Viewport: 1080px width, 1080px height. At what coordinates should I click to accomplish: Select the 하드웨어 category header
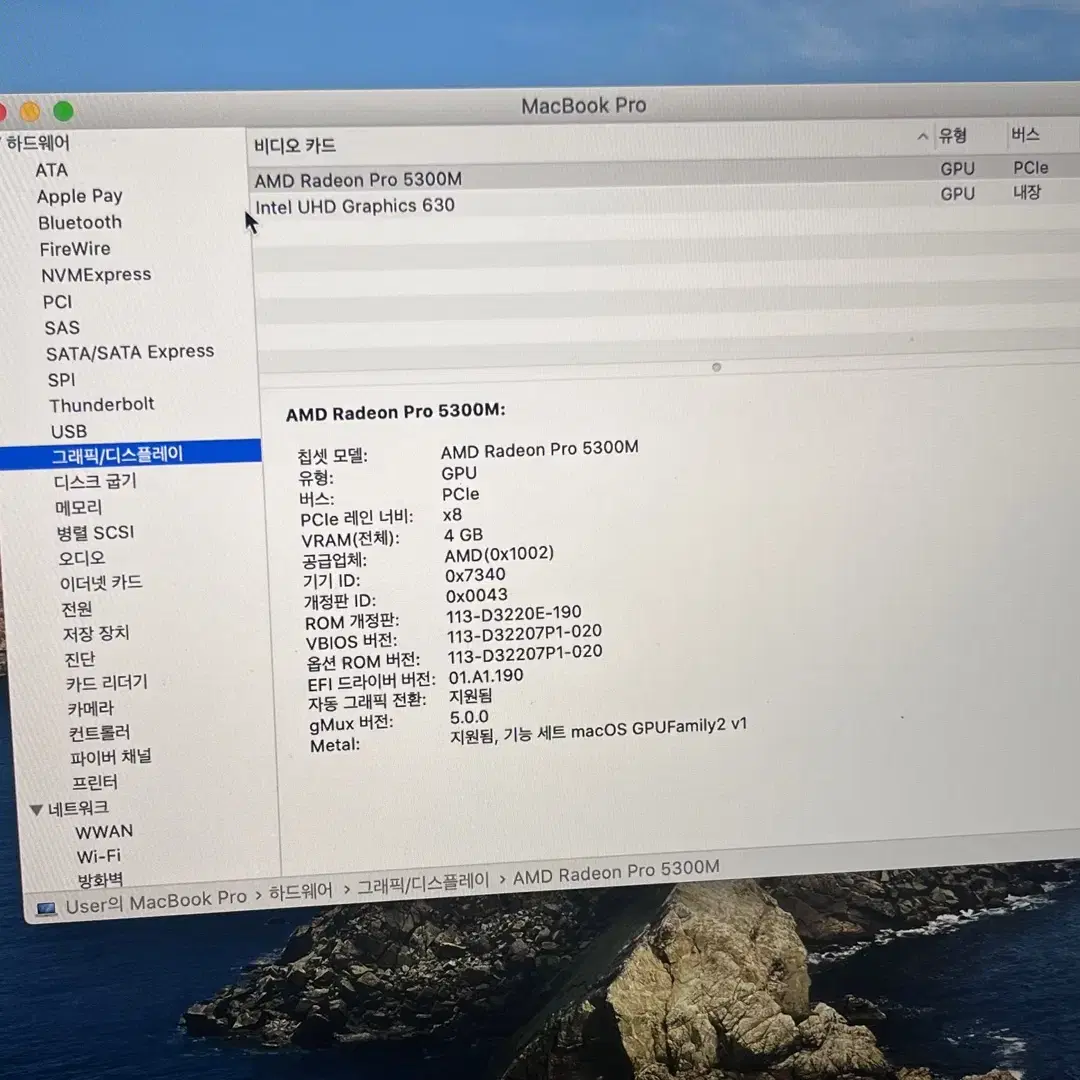point(38,143)
